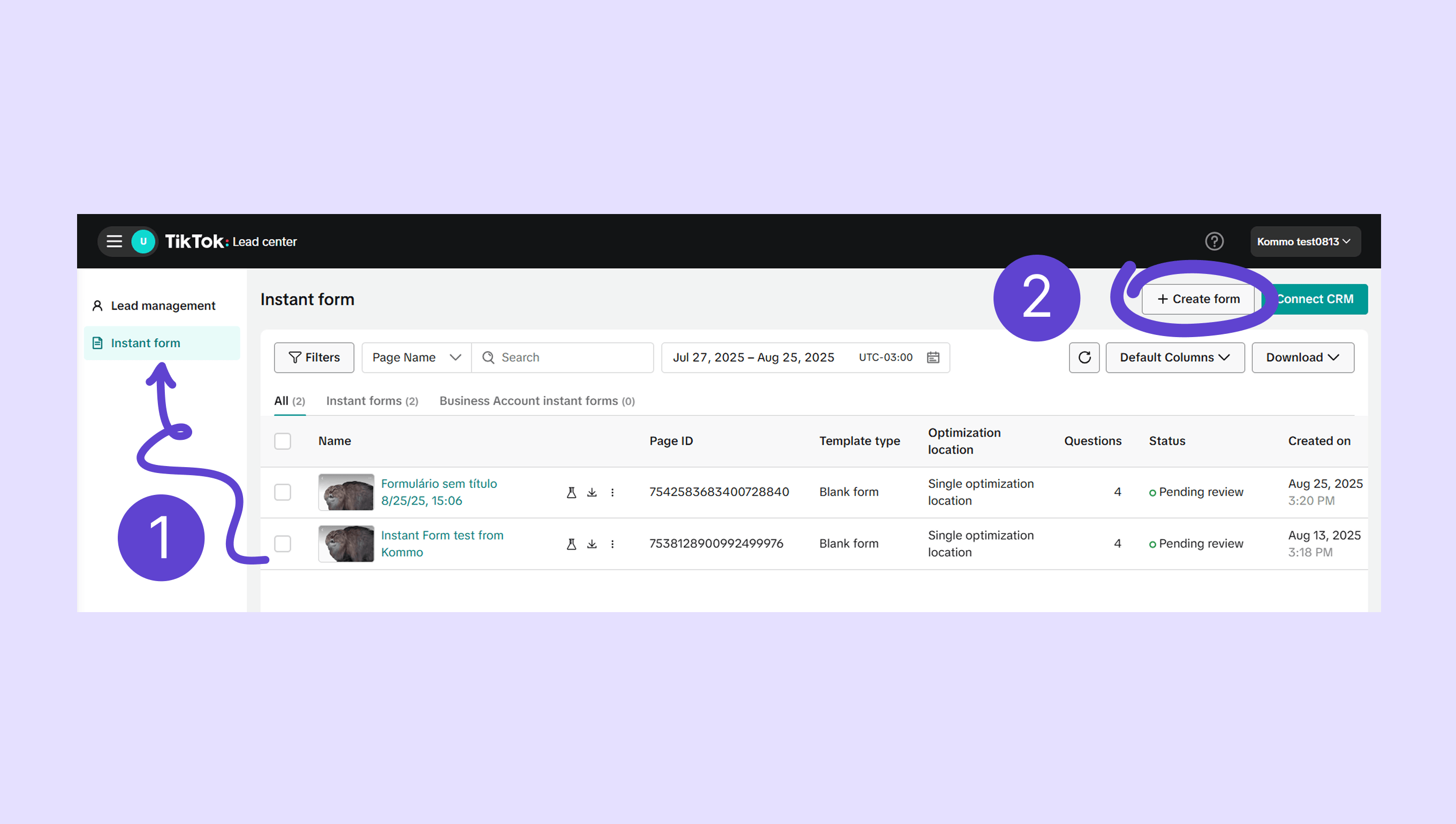Viewport: 1456px width, 824px height.
Task: Click the Create form button
Action: tap(1198, 300)
